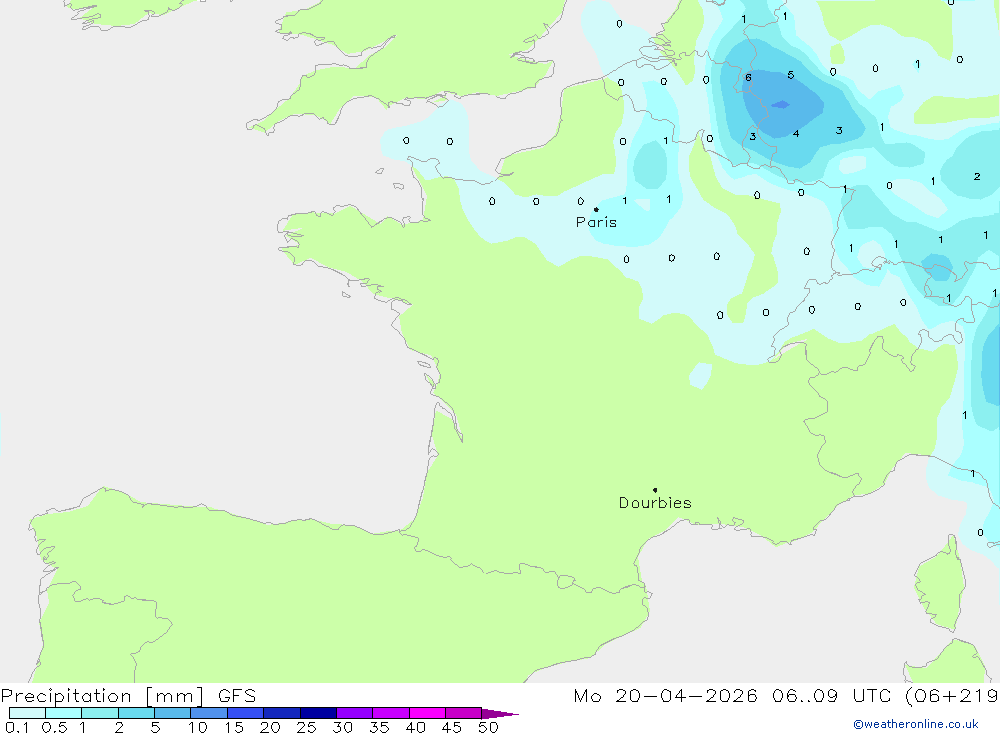1000x733 pixels.
Task: Pick the 20–25 mm legend swatch
Action: pyautogui.click(x=282, y=713)
